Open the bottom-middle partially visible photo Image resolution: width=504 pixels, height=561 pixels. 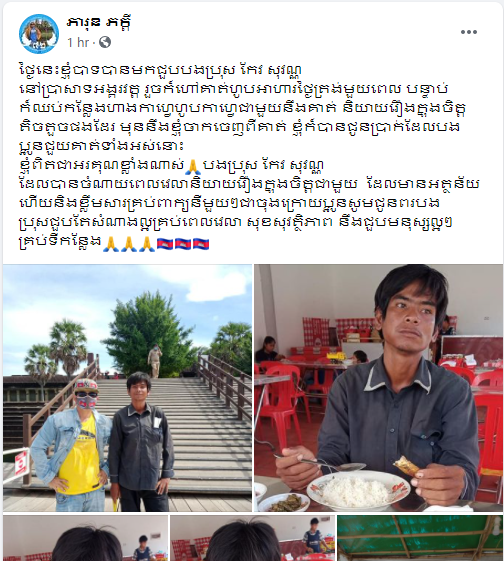click(253, 538)
